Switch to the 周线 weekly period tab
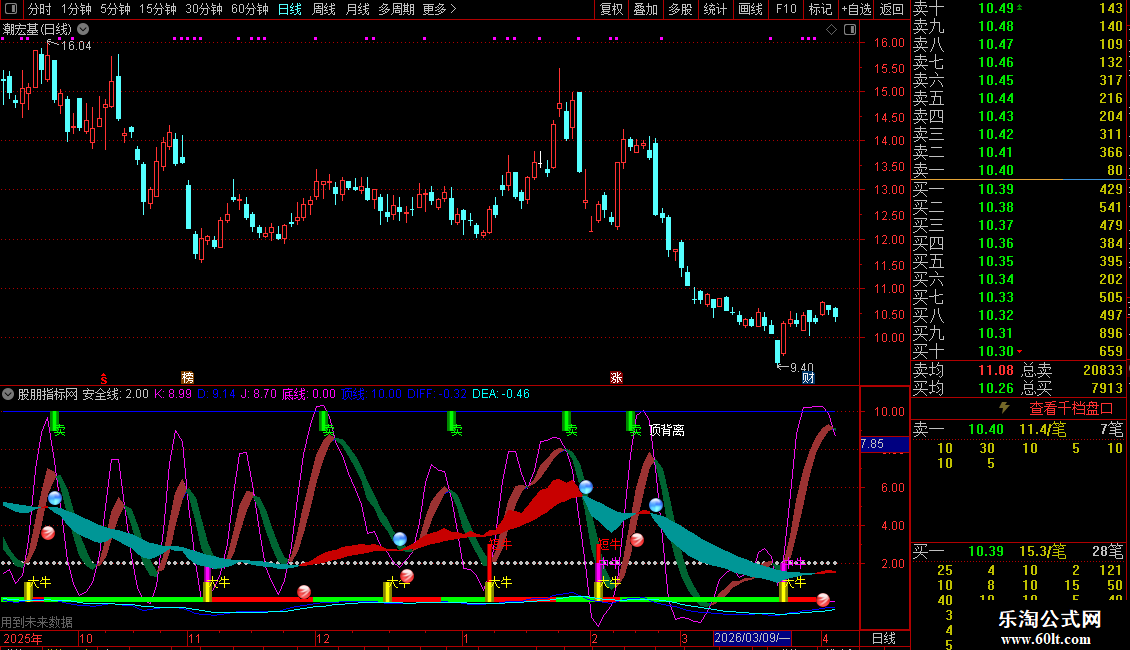This screenshot has height=650, width=1130. (x=324, y=9)
